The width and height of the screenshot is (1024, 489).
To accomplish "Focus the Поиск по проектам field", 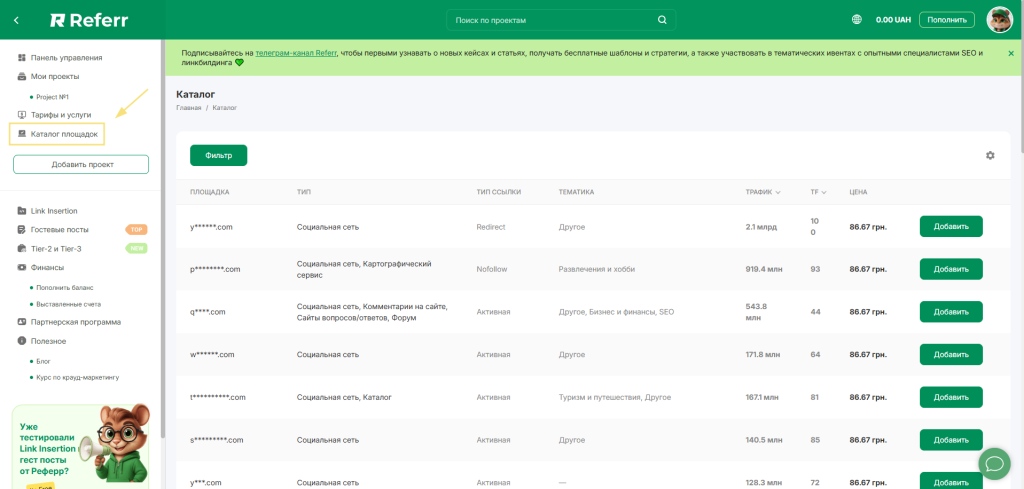I will coord(550,20).
